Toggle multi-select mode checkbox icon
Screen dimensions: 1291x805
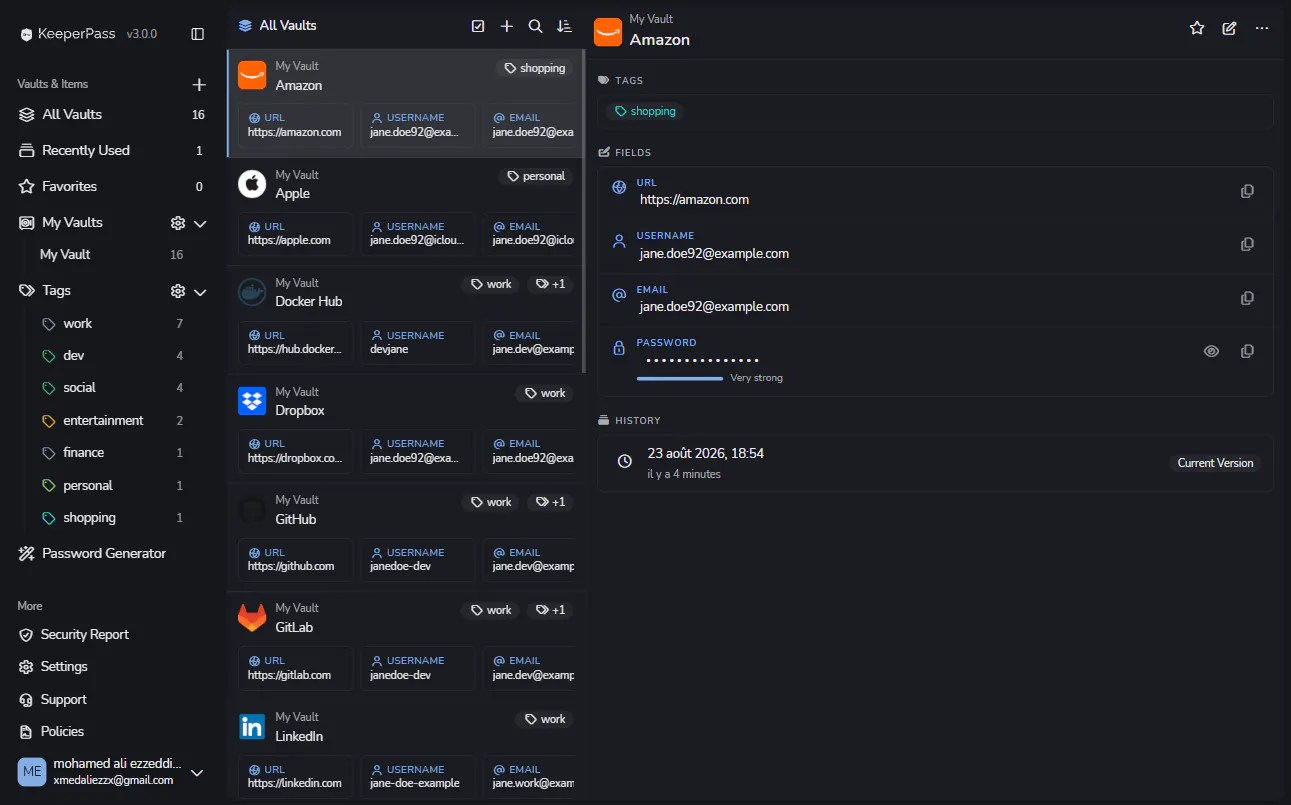click(x=478, y=26)
